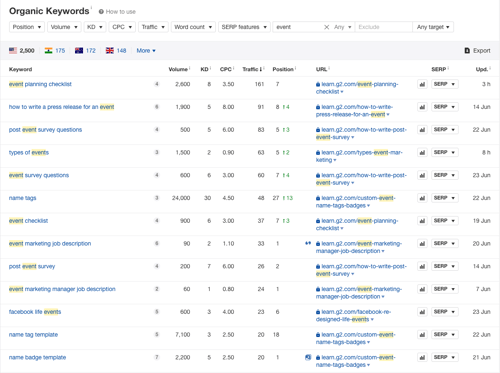Open SERP dropdown for types of events row
This screenshot has width=500, height=373.
(445, 152)
